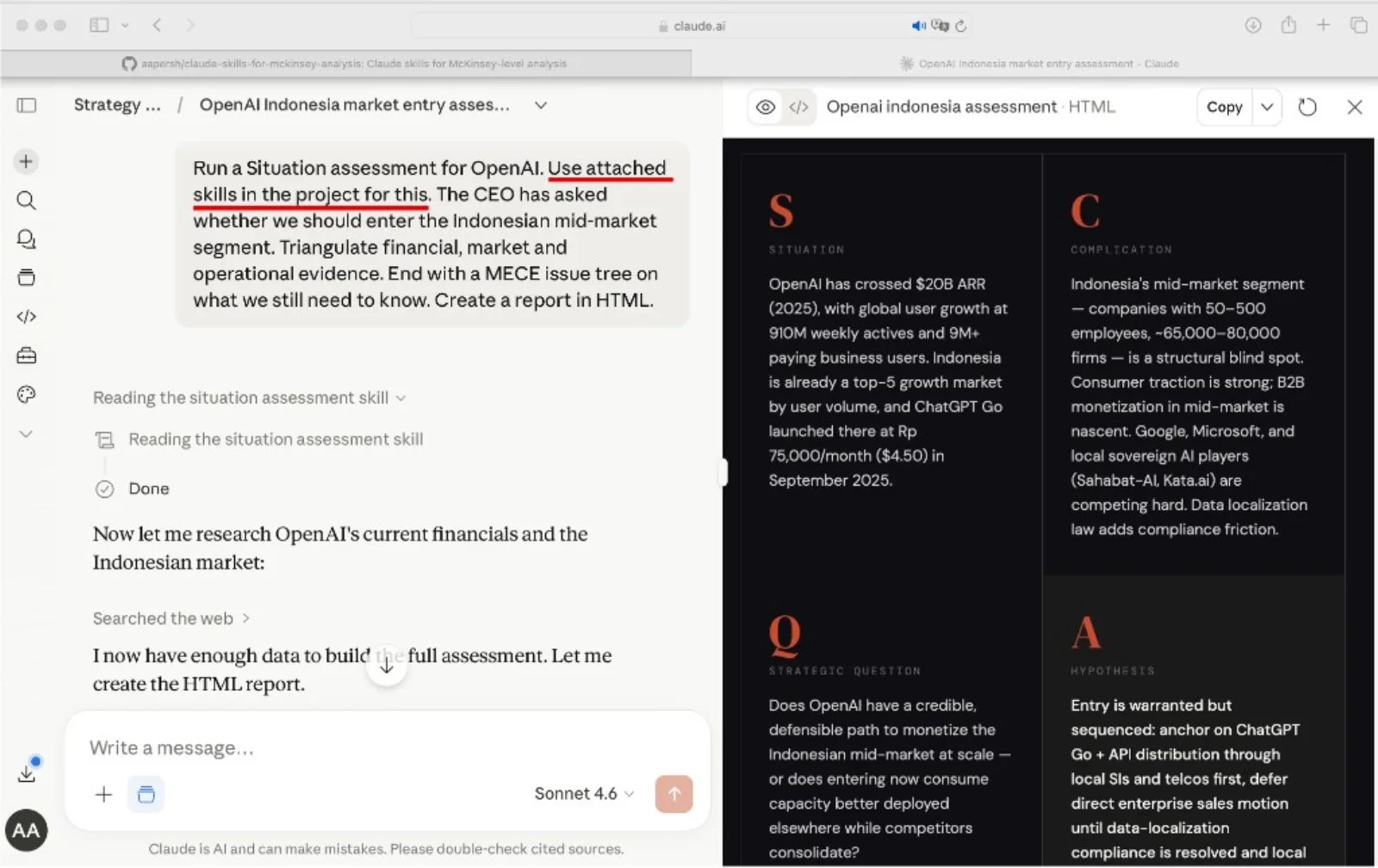
Task: Open the palette icon in sidebar
Action: [26, 394]
